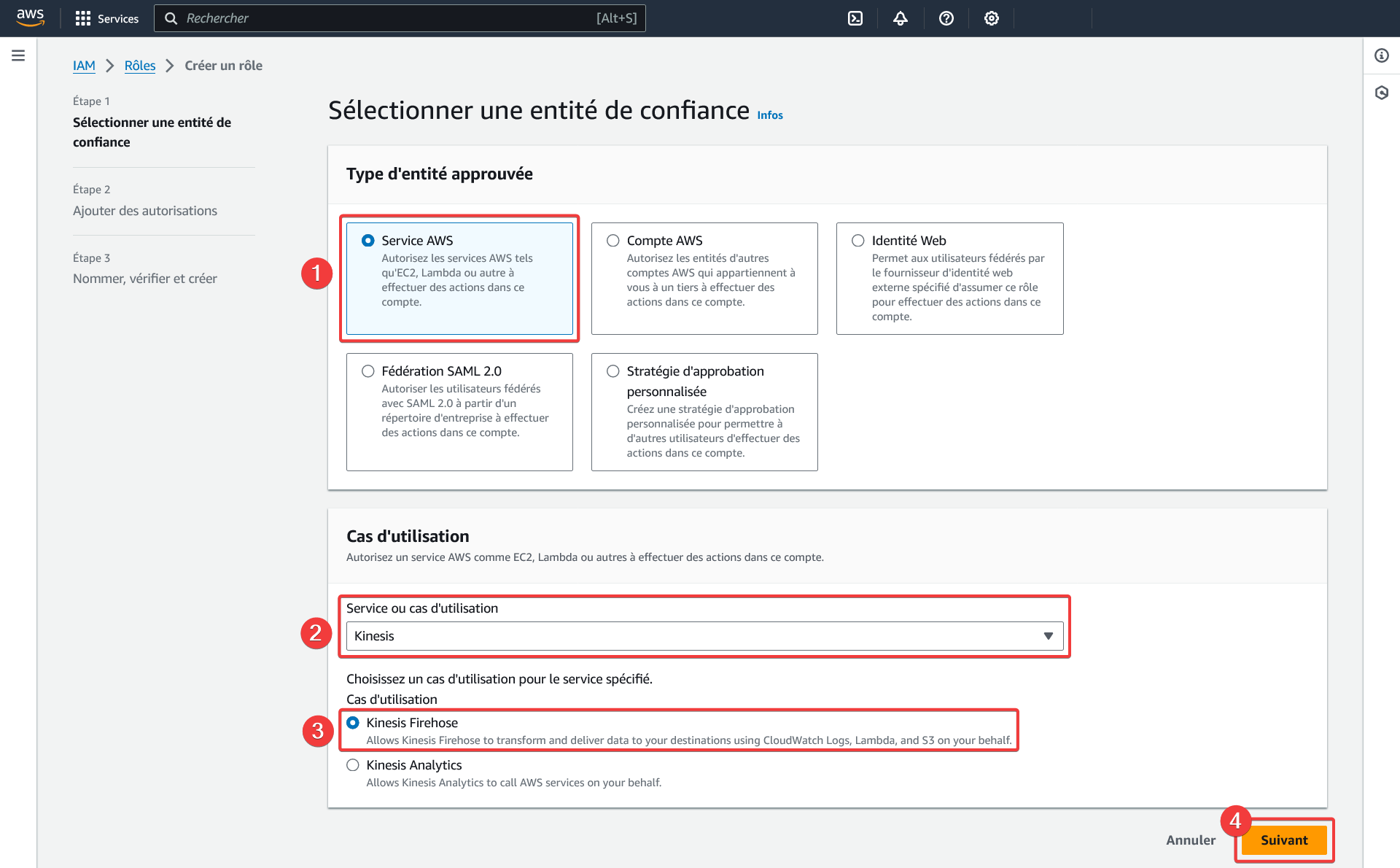Click step 'Nommer, vérifier et créer'
The height and width of the screenshot is (868, 1400).
point(145,279)
